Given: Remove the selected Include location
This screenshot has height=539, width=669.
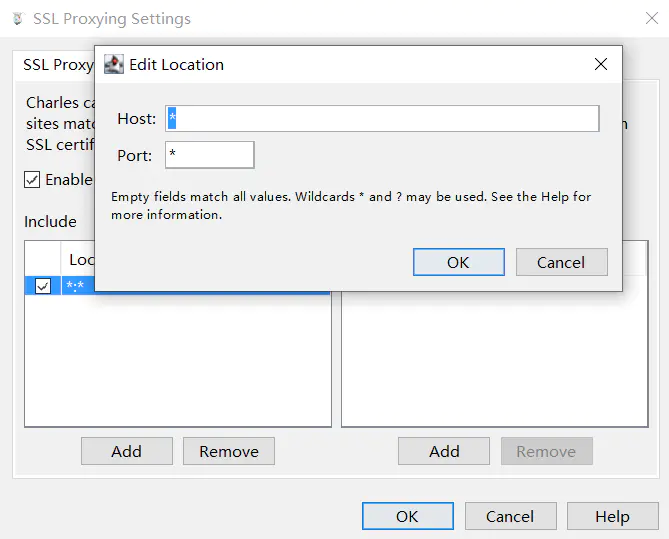Looking at the screenshot, I should pos(228,451).
